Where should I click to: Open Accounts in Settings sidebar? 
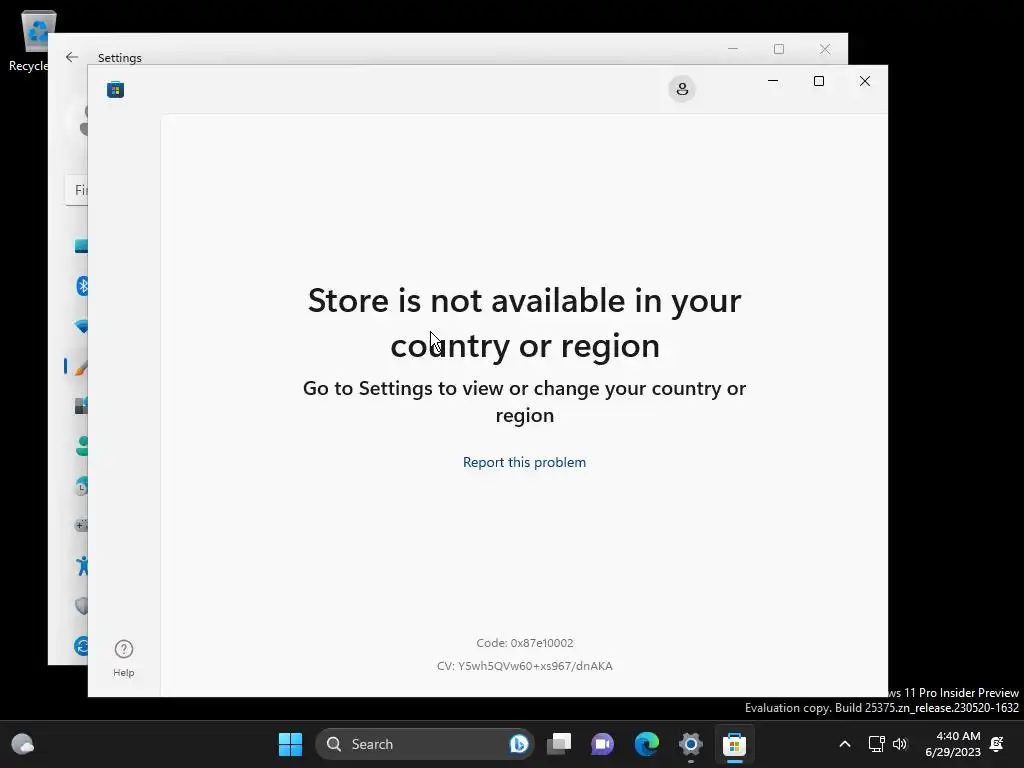pyautogui.click(x=82, y=446)
